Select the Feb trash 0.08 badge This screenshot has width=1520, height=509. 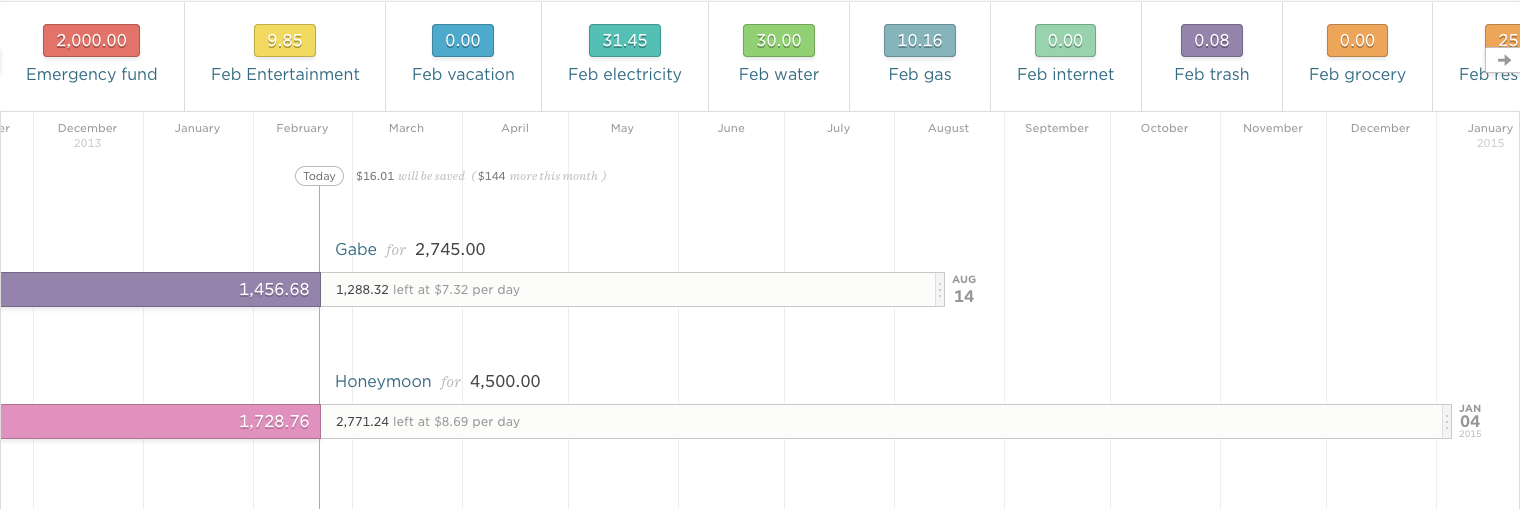click(x=1212, y=41)
